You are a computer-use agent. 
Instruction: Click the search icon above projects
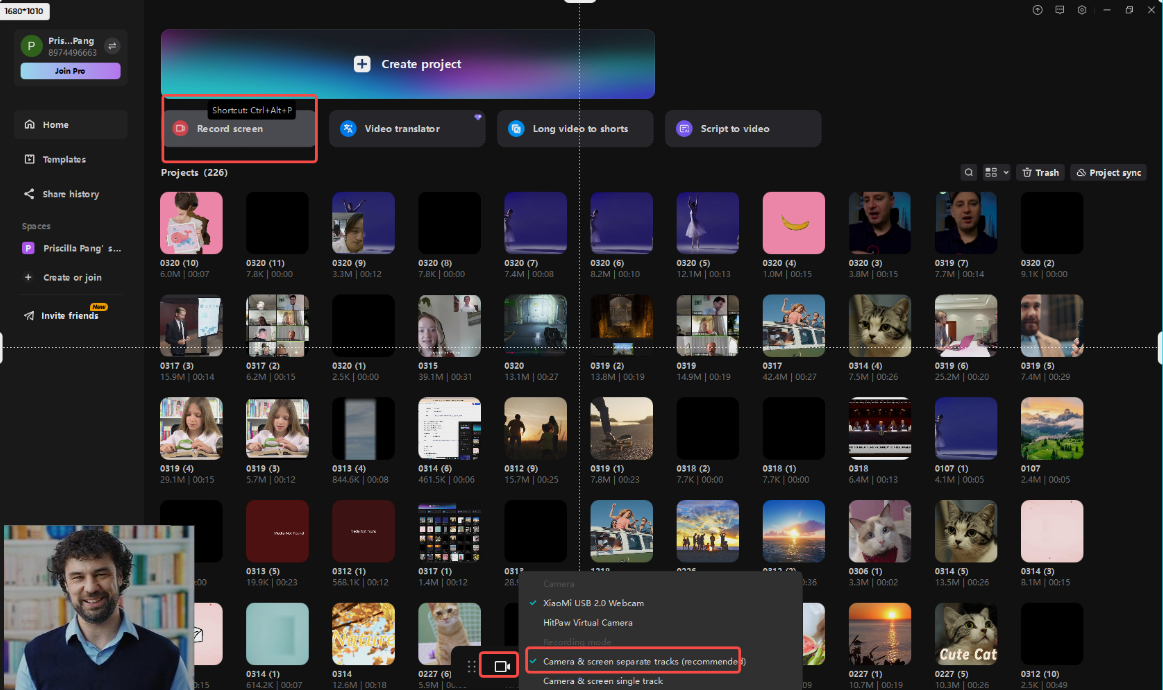tap(968, 172)
